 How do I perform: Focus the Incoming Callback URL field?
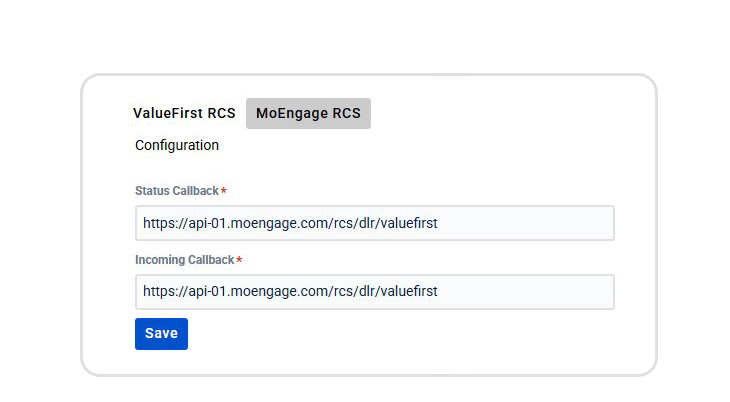pyautogui.click(x=374, y=292)
